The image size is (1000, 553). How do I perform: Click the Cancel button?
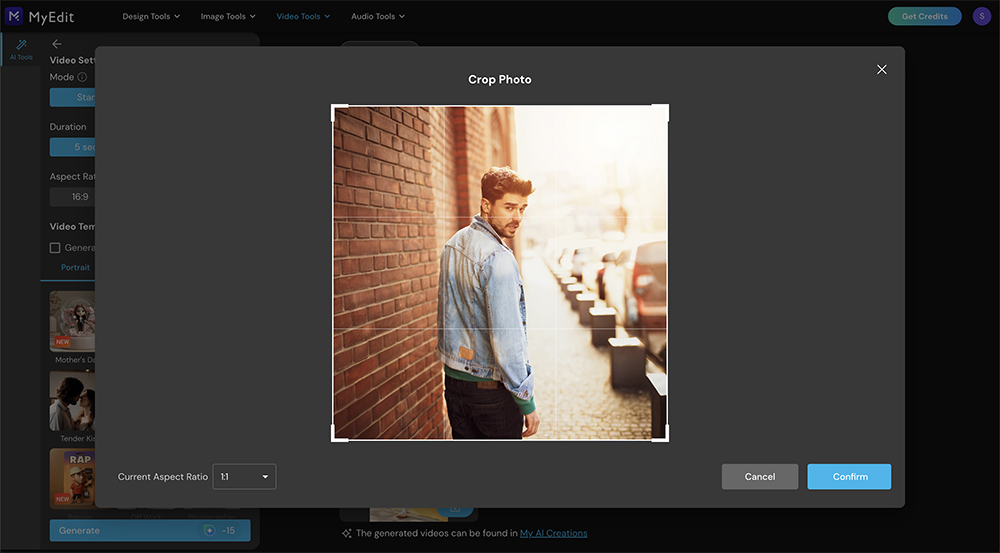pos(760,476)
